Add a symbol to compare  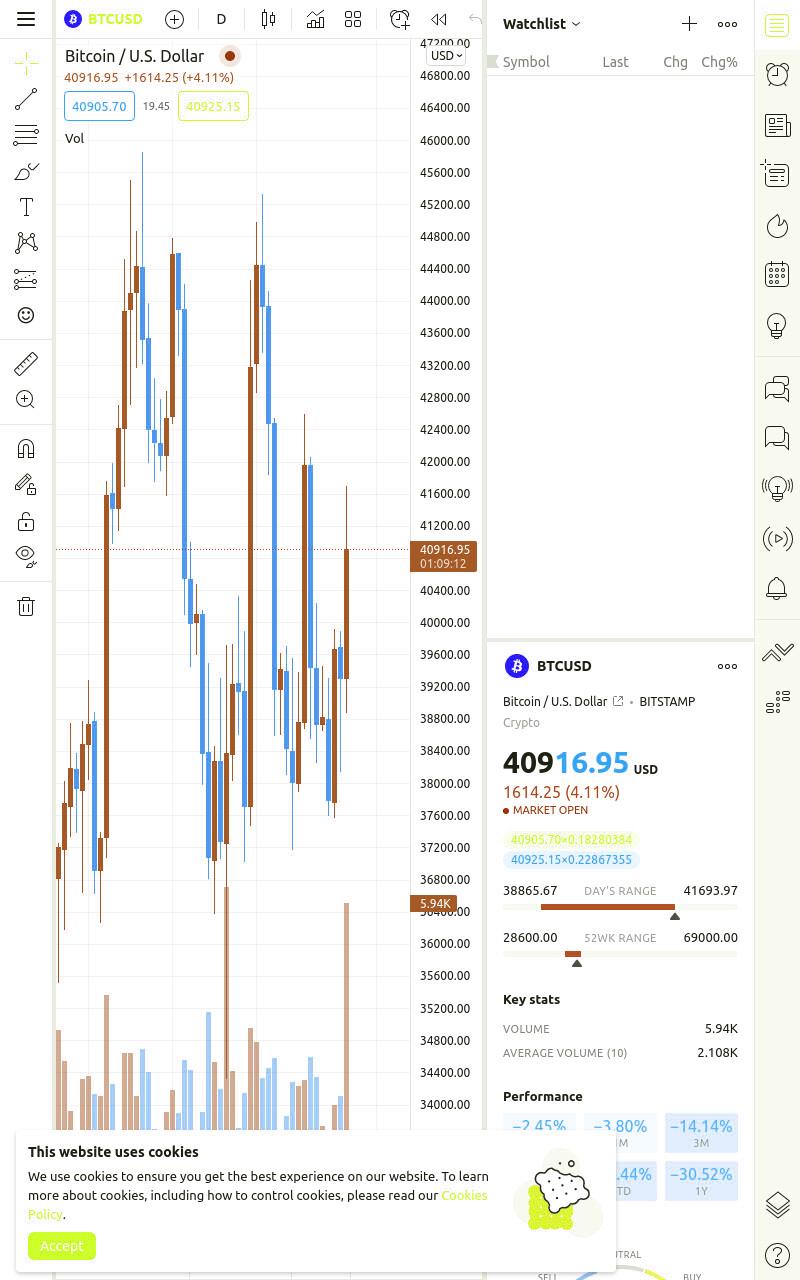(174, 19)
